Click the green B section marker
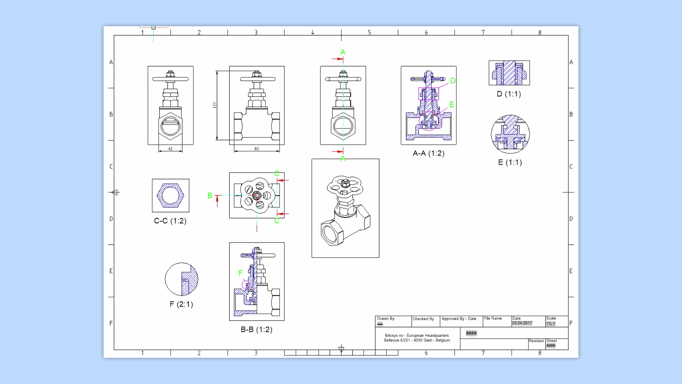The width and height of the screenshot is (682, 384). click(x=210, y=195)
